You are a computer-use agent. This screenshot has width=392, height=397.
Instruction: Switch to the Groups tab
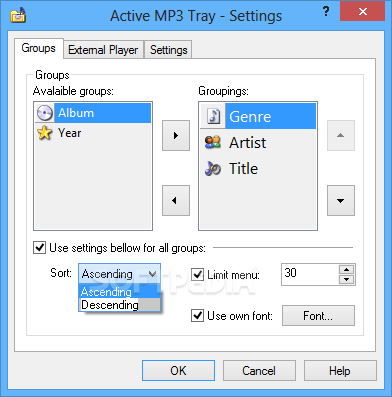[x=39, y=48]
